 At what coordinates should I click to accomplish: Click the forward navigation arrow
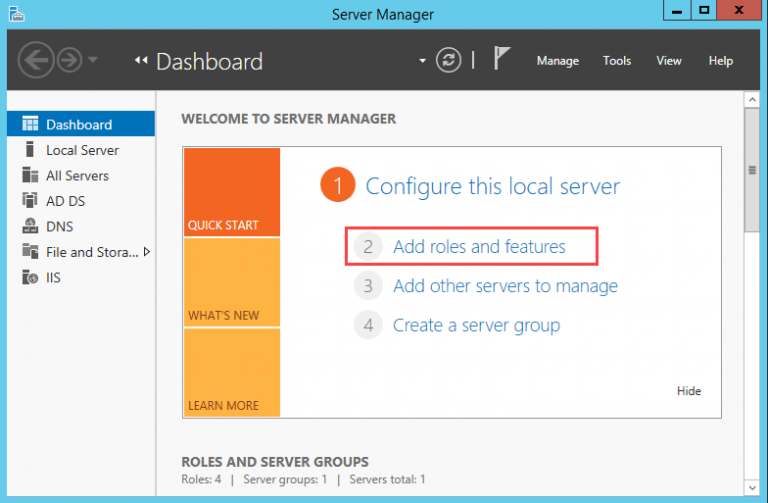coord(69,60)
